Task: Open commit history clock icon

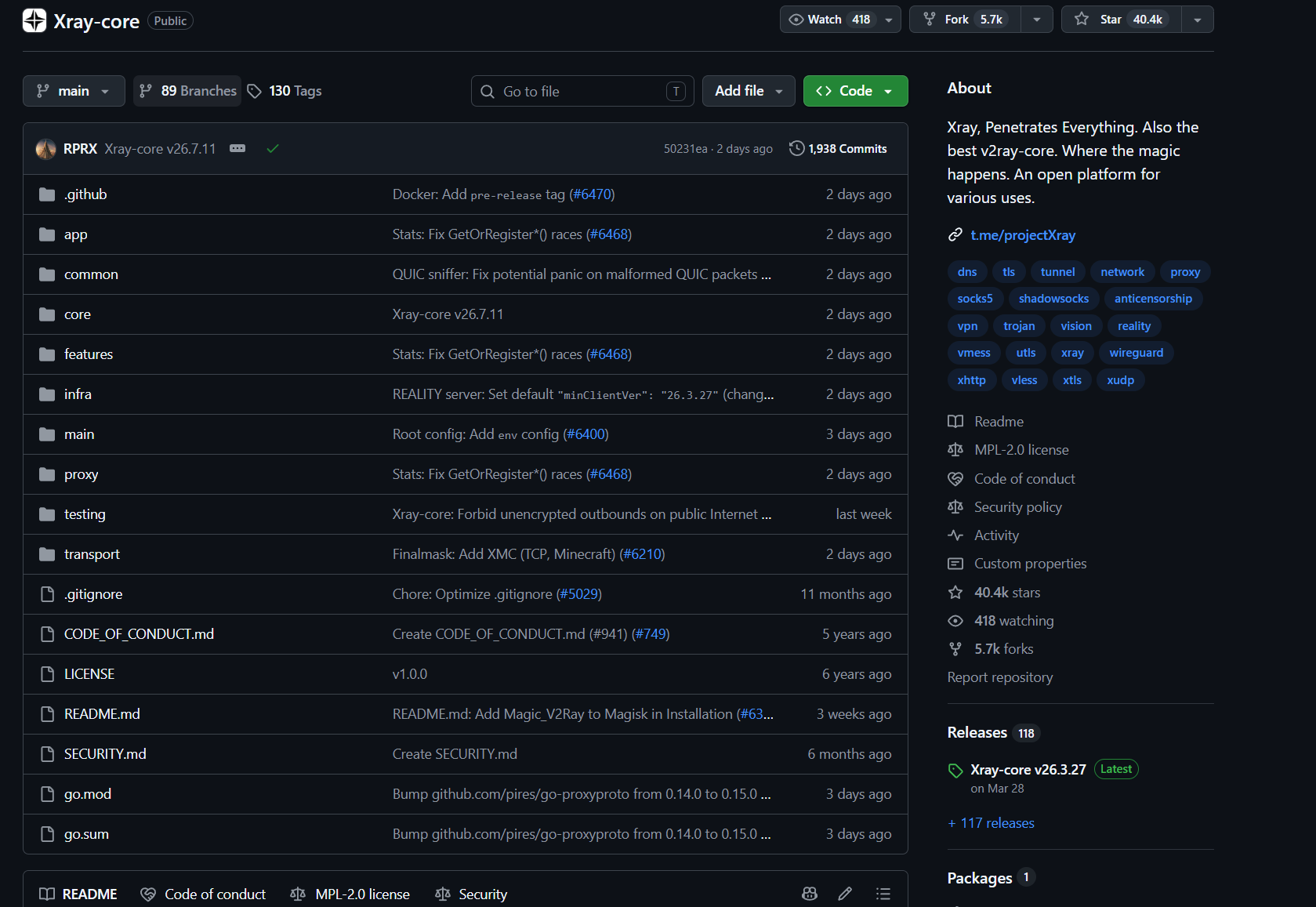Action: [x=796, y=148]
